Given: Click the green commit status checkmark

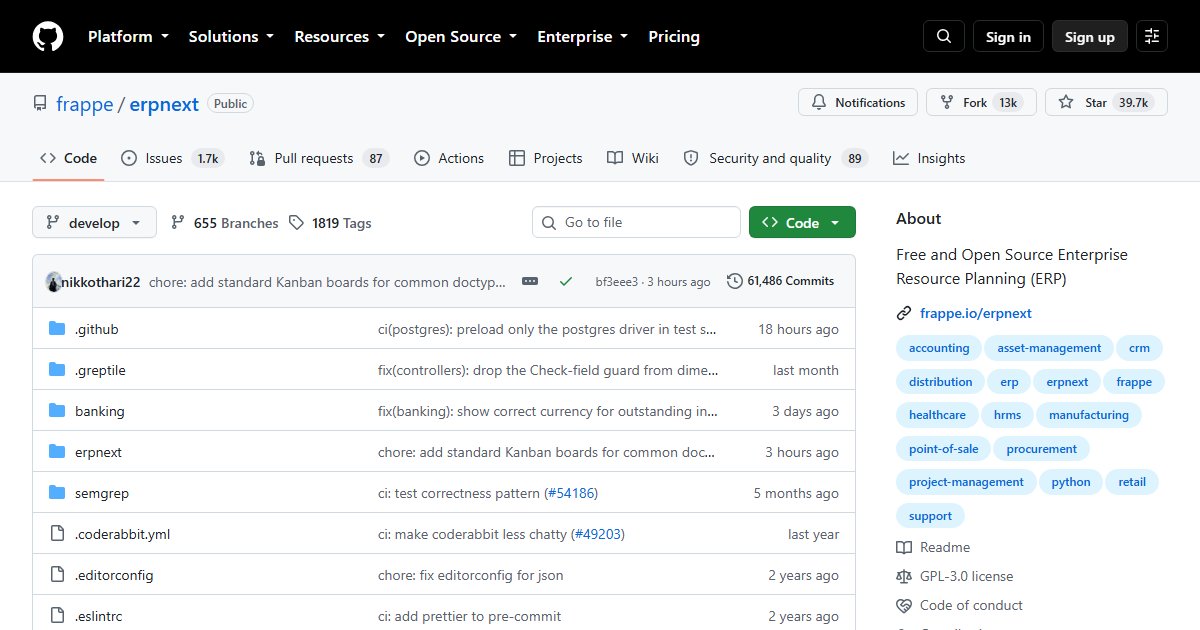Looking at the screenshot, I should (x=566, y=282).
